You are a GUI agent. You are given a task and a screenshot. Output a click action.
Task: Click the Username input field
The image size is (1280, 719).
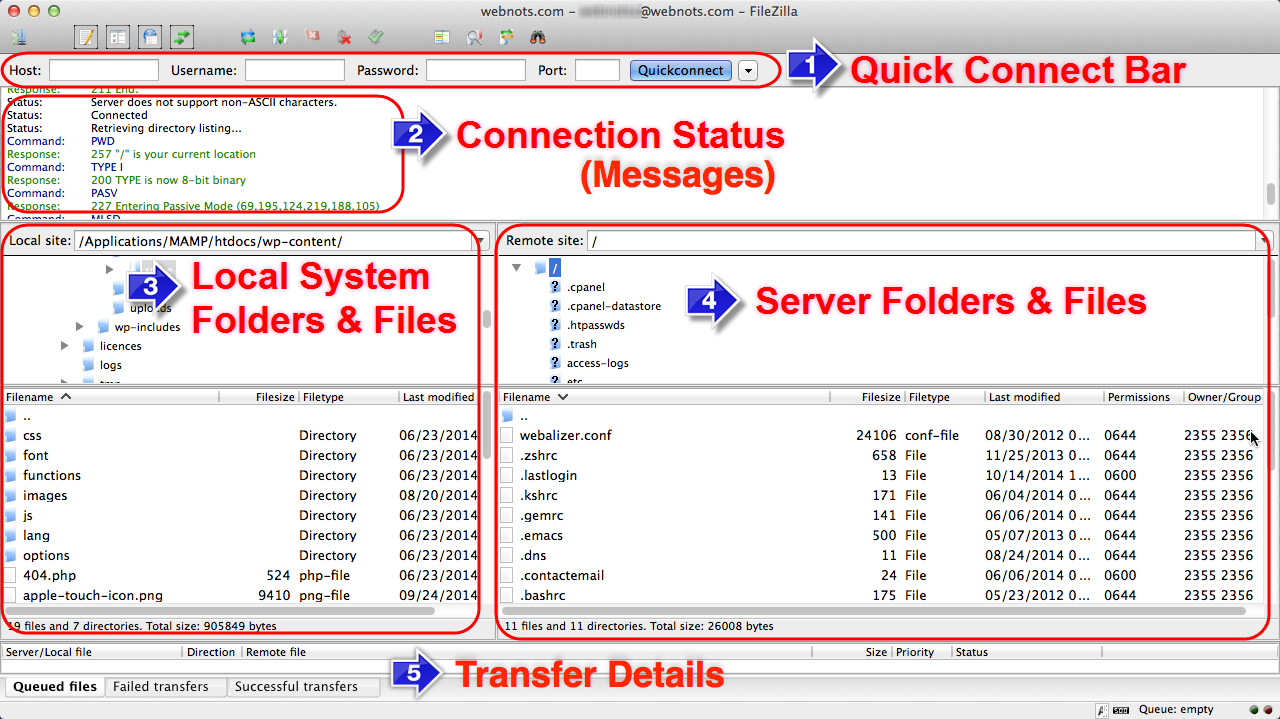pyautogui.click(x=295, y=71)
